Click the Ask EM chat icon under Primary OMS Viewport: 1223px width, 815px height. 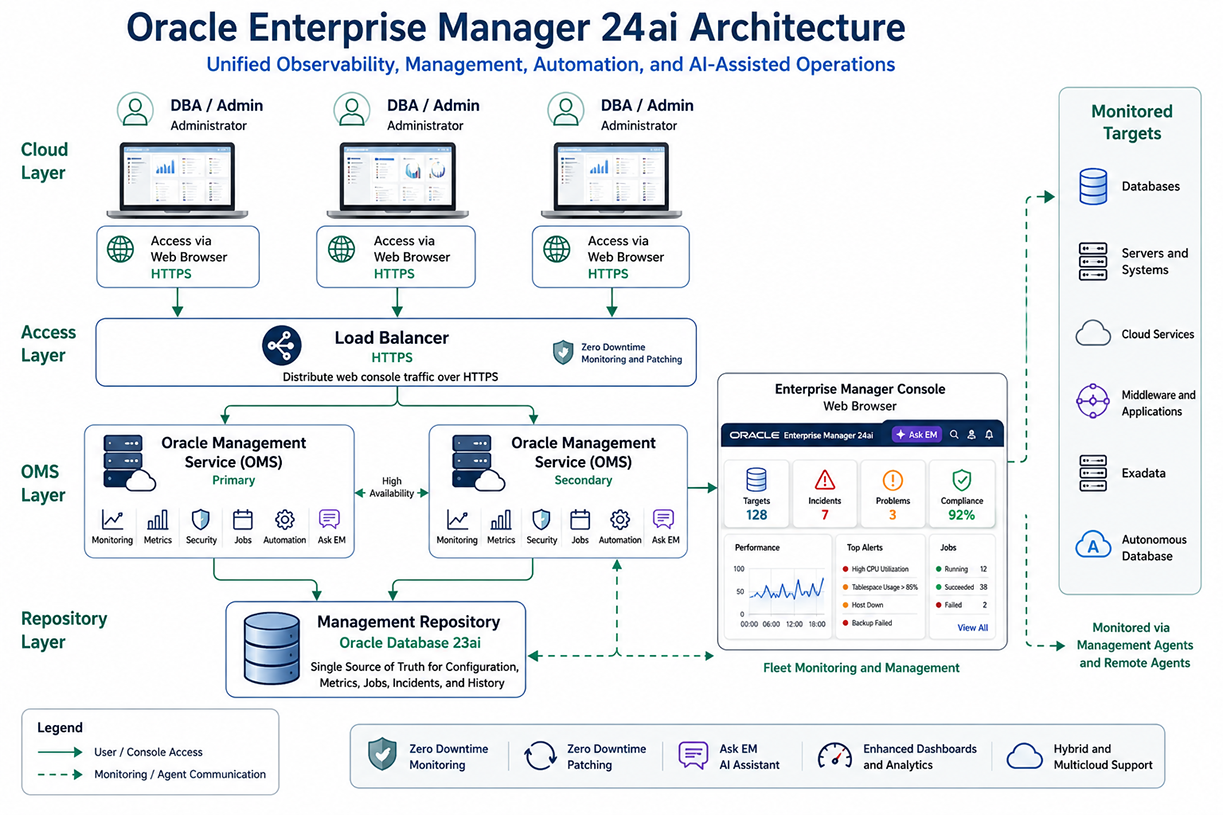coord(330,520)
